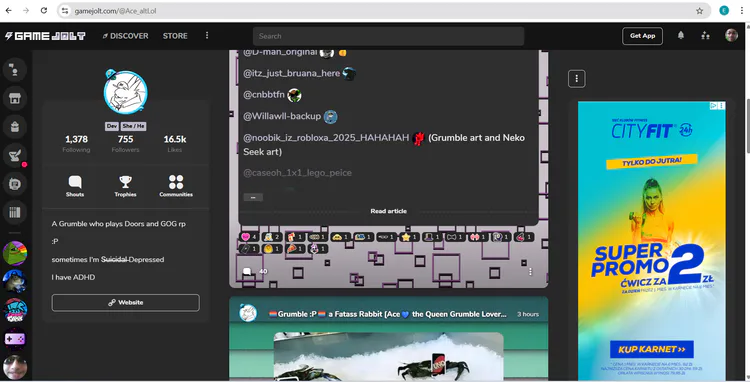Go to the DISCOVER tab
Viewport: 750px width, 382px height.
tap(125, 36)
